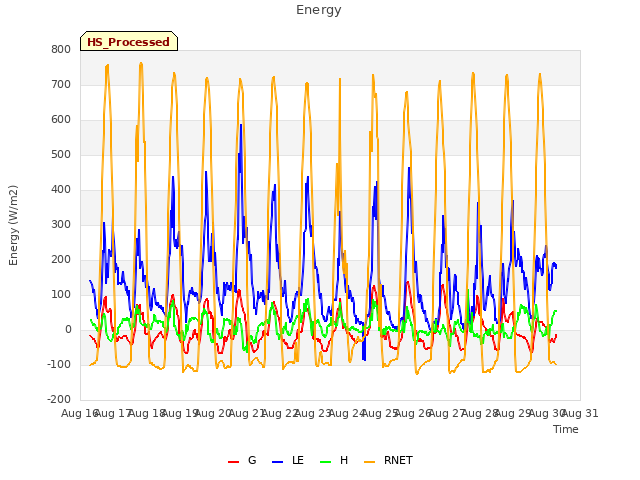
Task: Click the -200 y-axis tick label
Action: [59, 400]
